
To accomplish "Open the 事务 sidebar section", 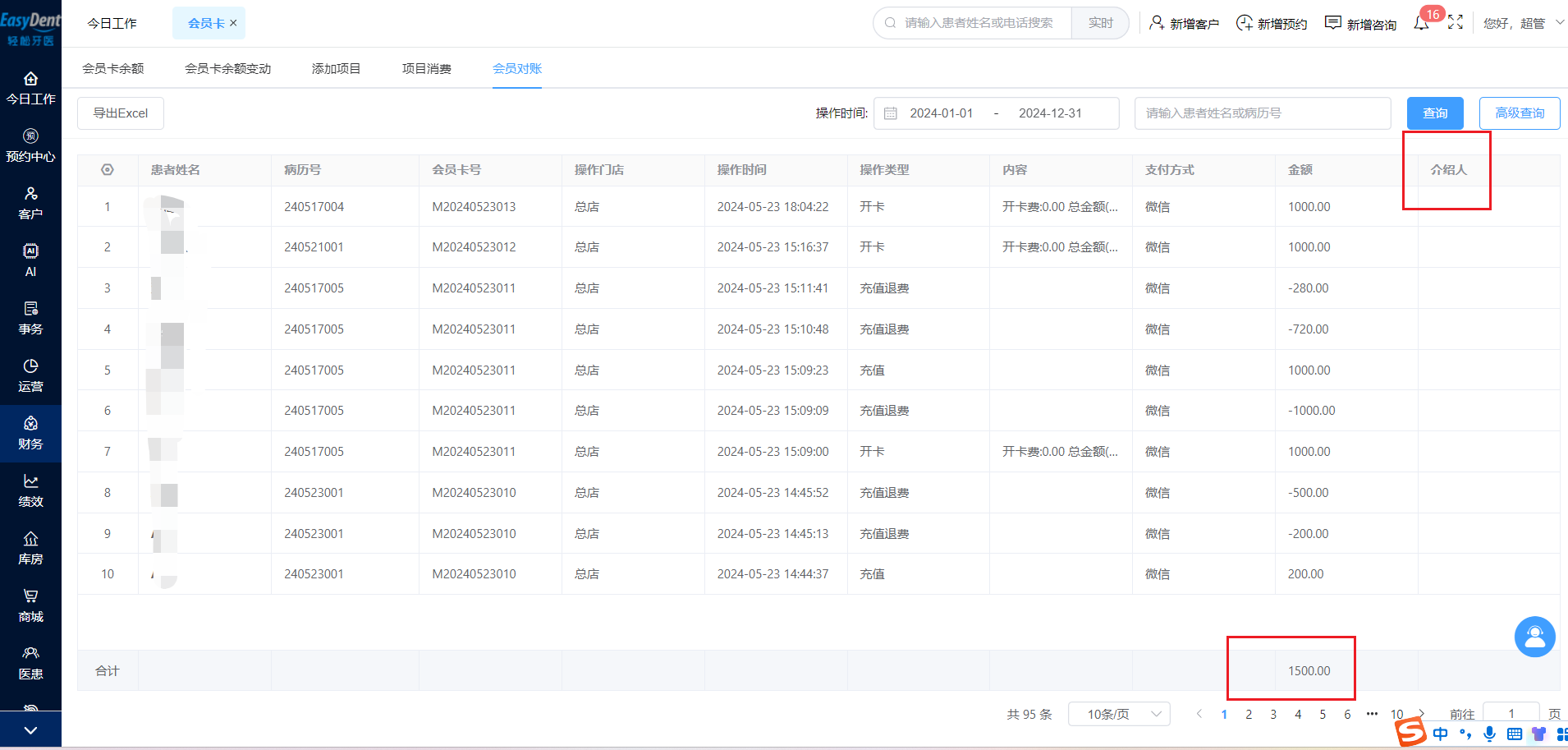I will point(30,319).
